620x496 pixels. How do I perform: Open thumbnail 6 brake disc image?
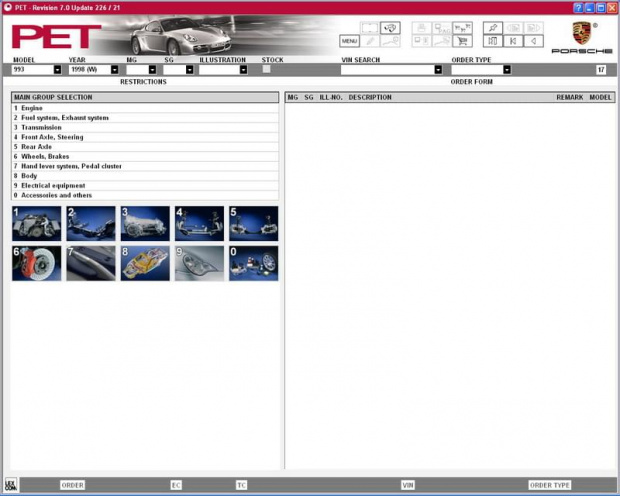coord(37,263)
